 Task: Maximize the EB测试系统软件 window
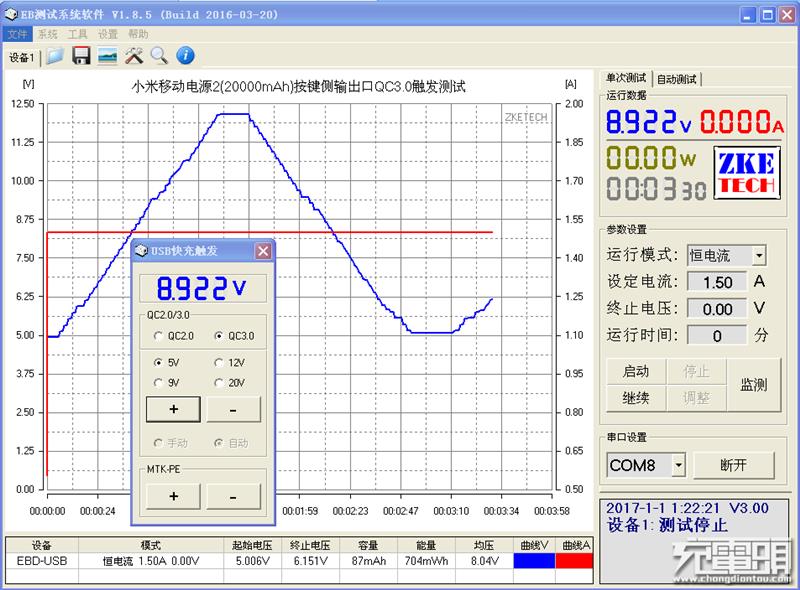pos(767,15)
